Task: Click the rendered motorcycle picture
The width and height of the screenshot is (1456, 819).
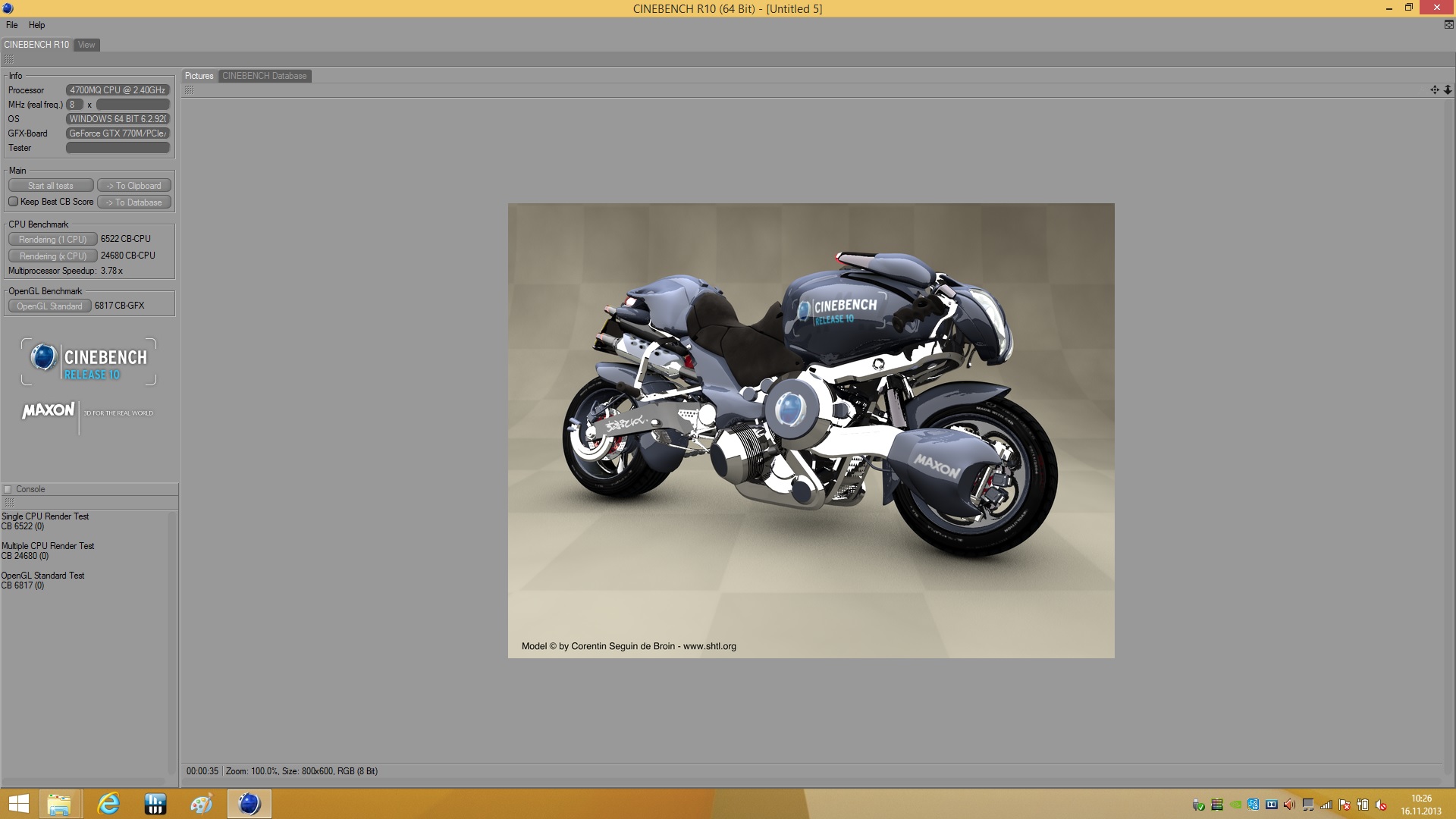Action: click(x=811, y=430)
